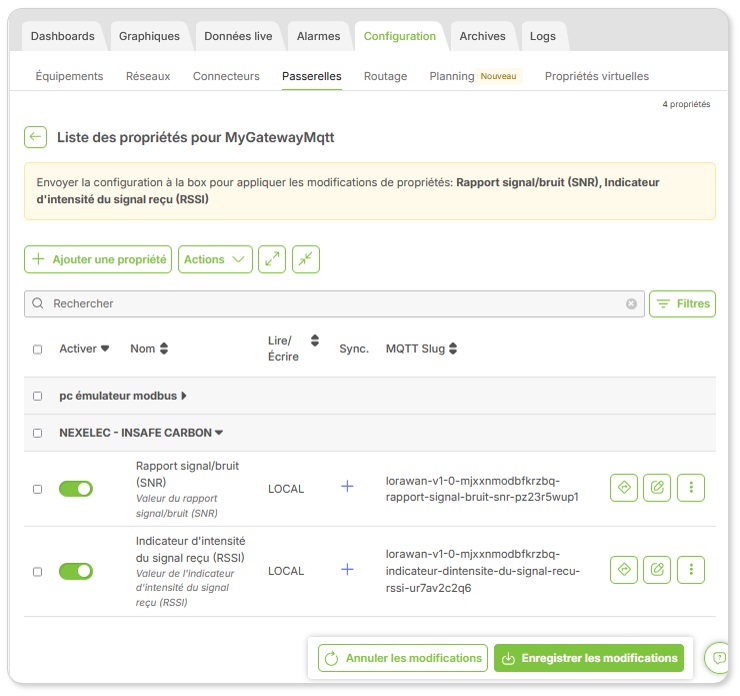
Task: Click LOCAL in the RSSI row
Action: tap(286, 571)
